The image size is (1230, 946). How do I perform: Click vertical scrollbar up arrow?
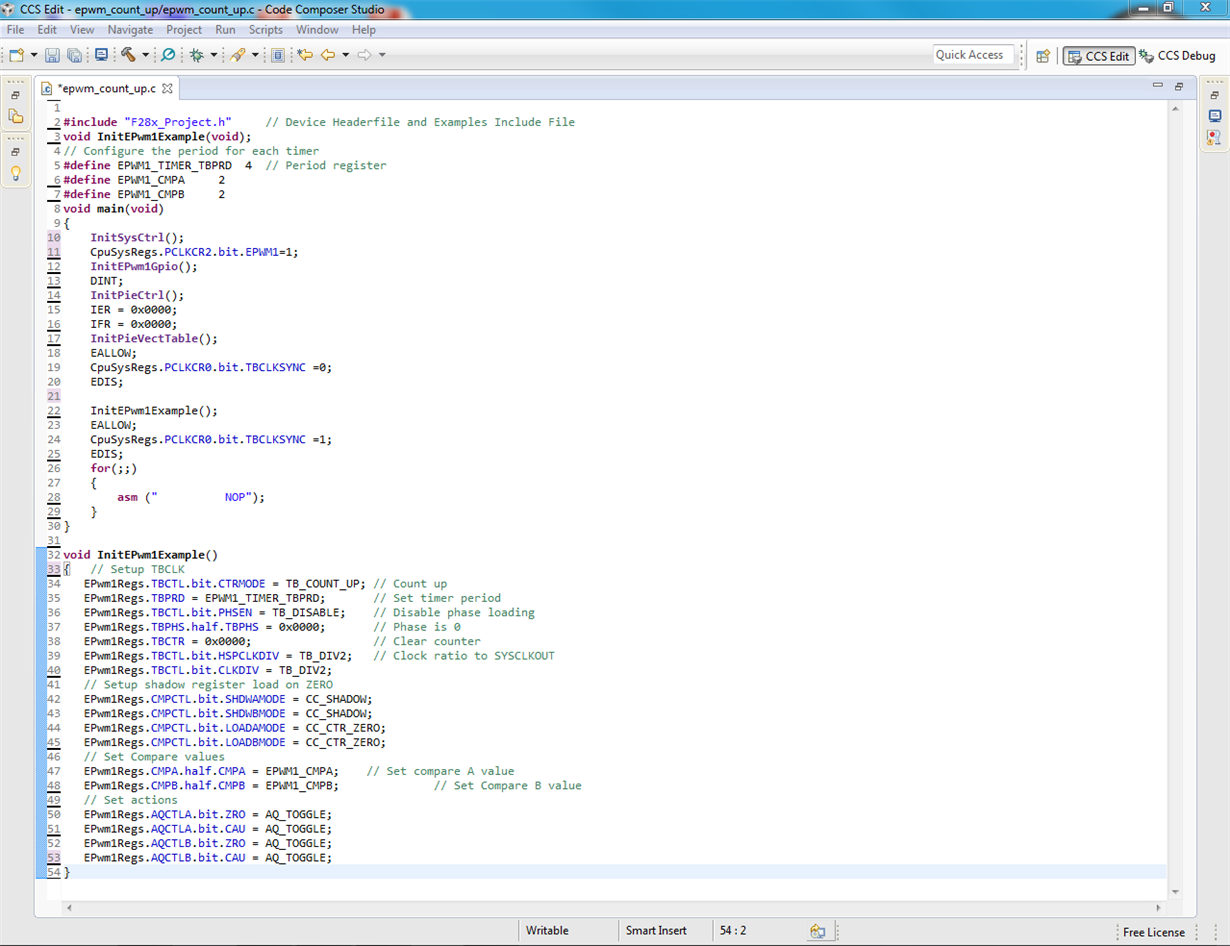tap(1176, 108)
